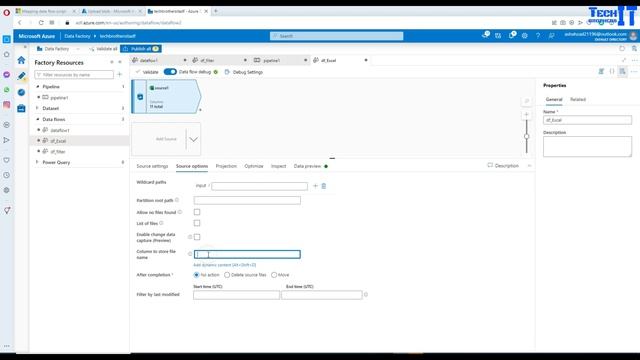
Task: Check the Allow no files found checkbox
Action: click(197, 212)
